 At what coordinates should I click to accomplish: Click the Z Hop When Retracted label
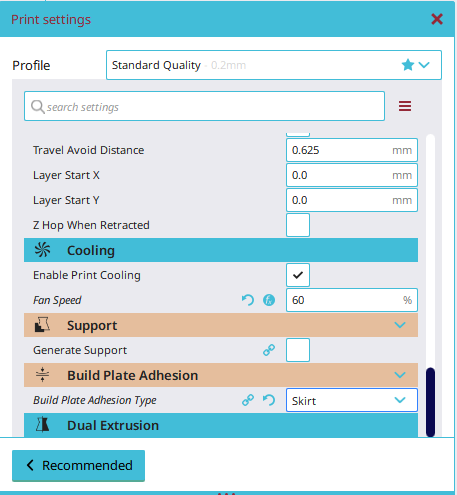(91, 225)
